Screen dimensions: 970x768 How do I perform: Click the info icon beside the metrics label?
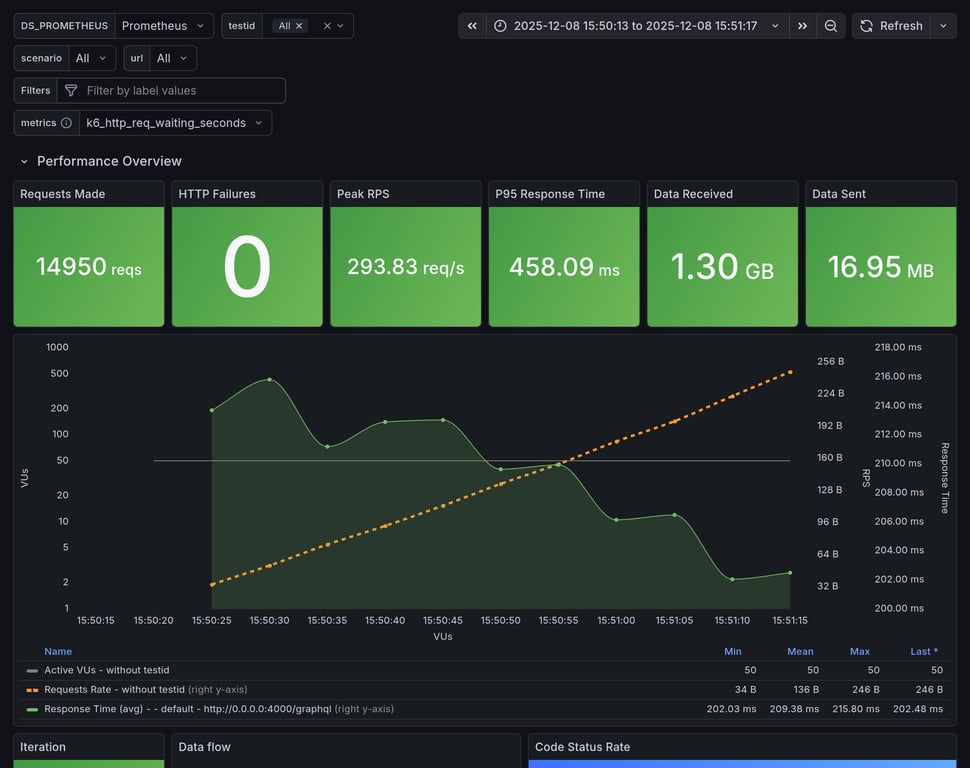[65, 122]
